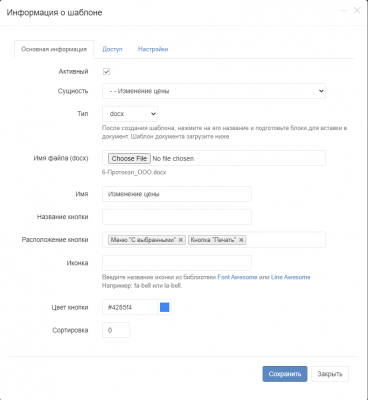Remove the Кнопка "Печать" tag
This screenshot has width=368, height=400.
241,240
